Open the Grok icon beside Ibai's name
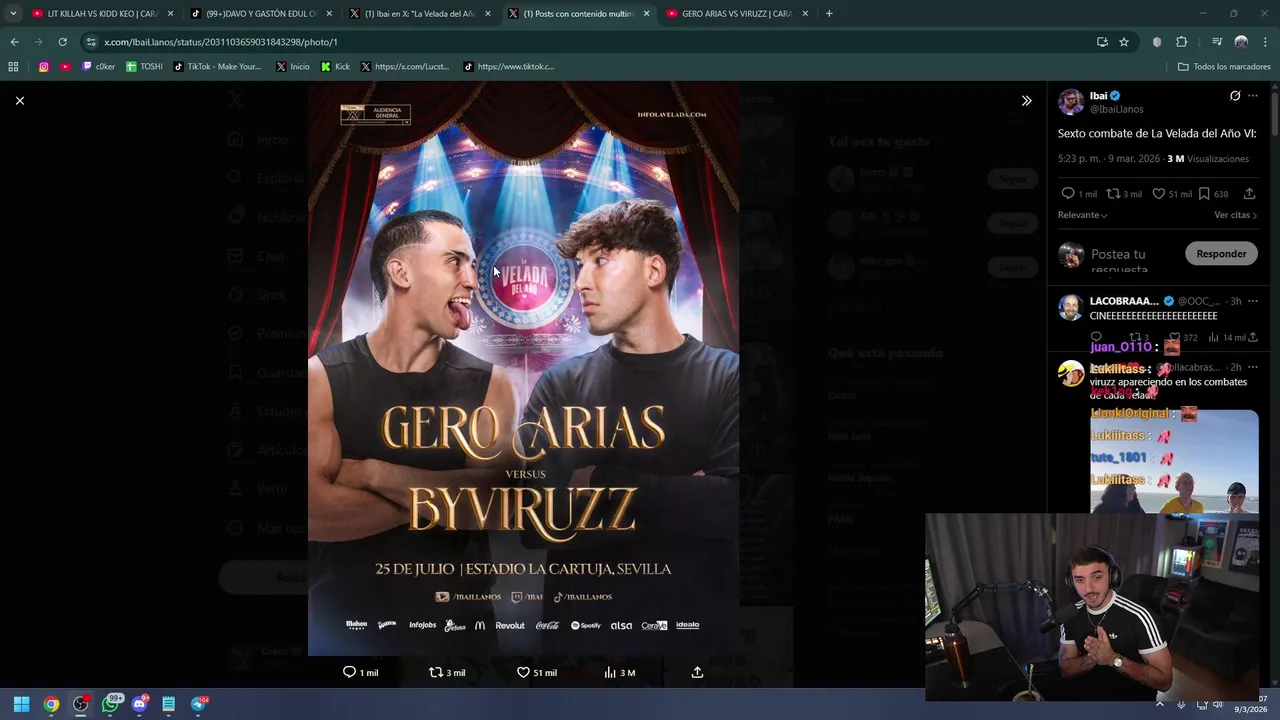Screen dimensions: 1280x720 pos(1235,96)
